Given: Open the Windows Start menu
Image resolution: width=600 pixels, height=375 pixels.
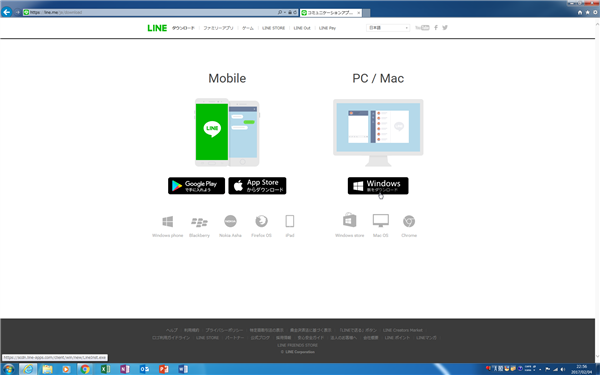Looking at the screenshot, I should [x=8, y=369].
